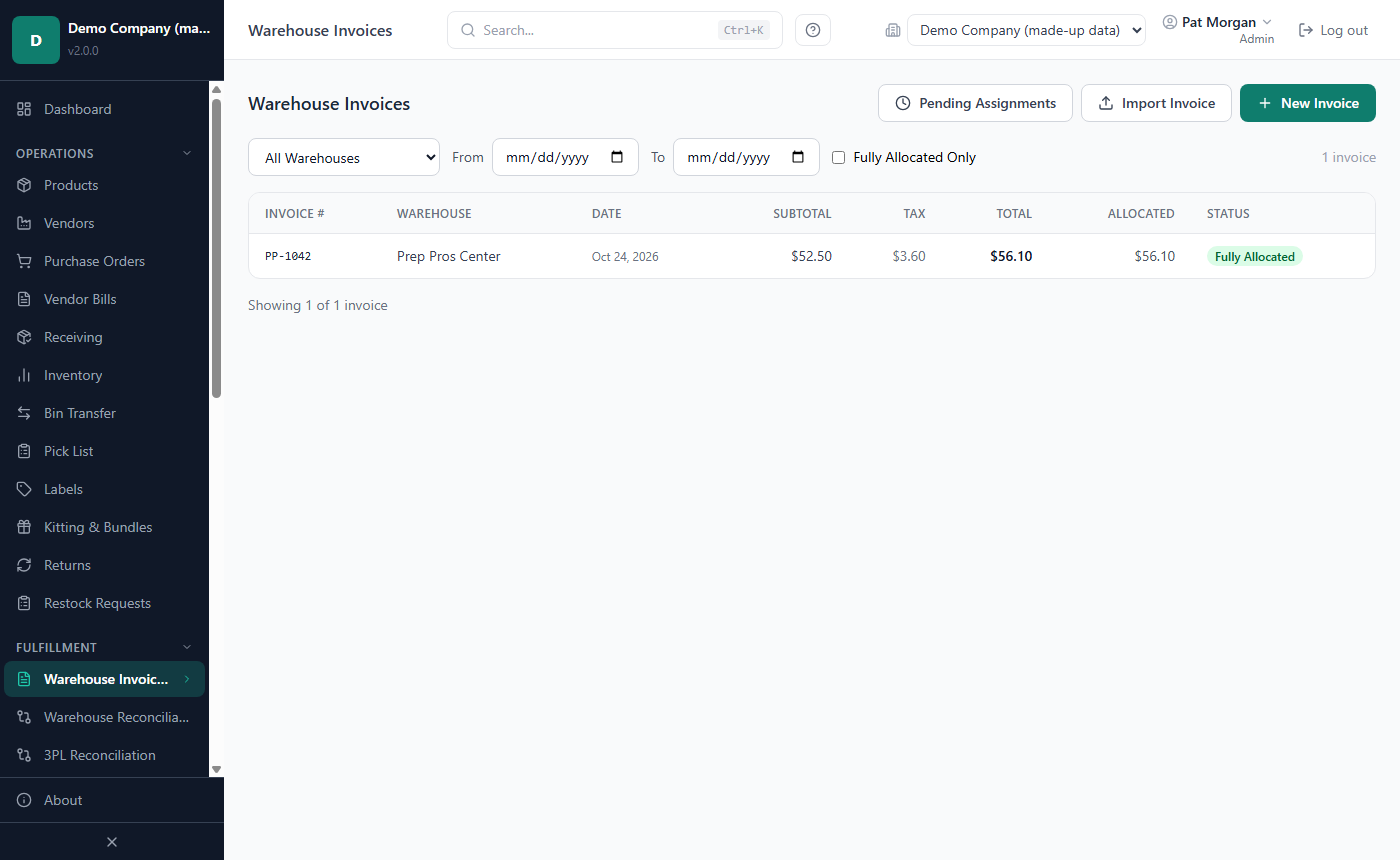
Task: Click the Kitting & Bundles gift icon
Action: (x=24, y=527)
